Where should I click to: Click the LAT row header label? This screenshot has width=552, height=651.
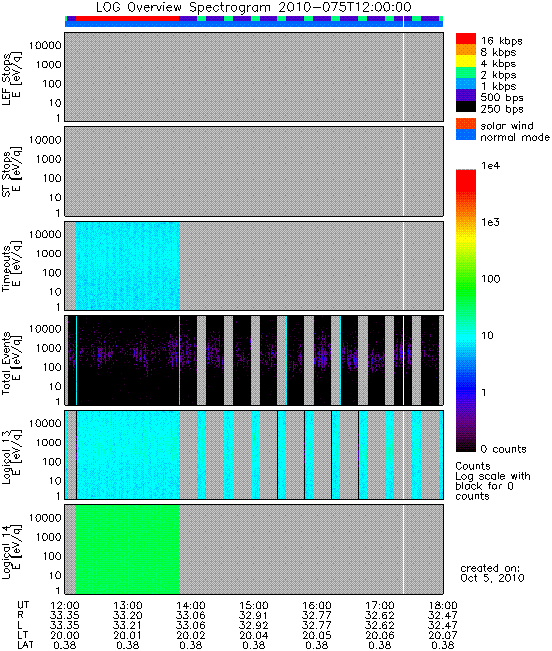click(25, 645)
